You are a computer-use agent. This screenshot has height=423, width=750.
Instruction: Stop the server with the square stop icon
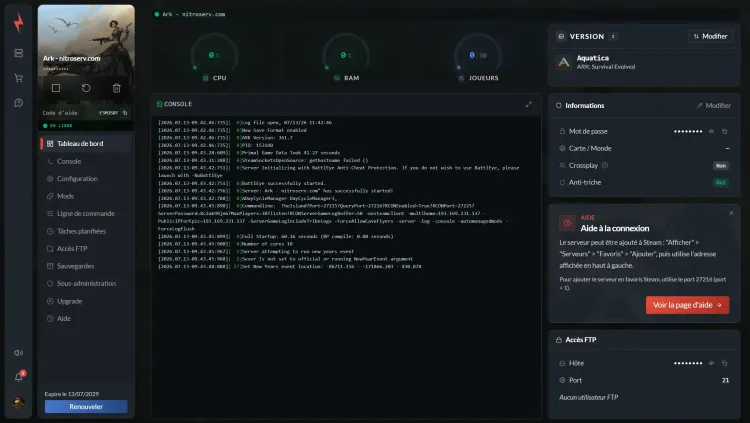pos(56,88)
